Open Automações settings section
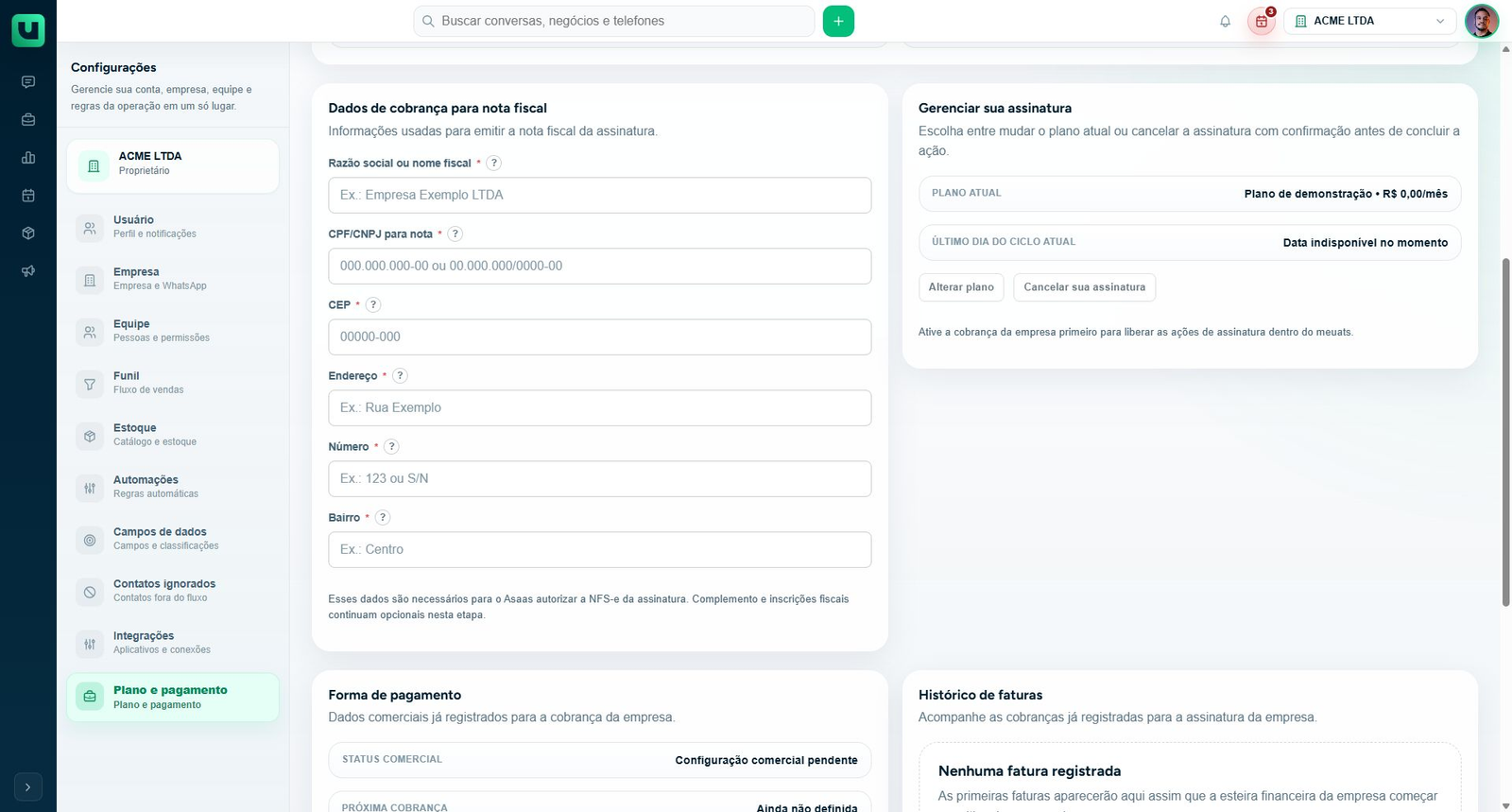1512x812 pixels. [x=173, y=487]
